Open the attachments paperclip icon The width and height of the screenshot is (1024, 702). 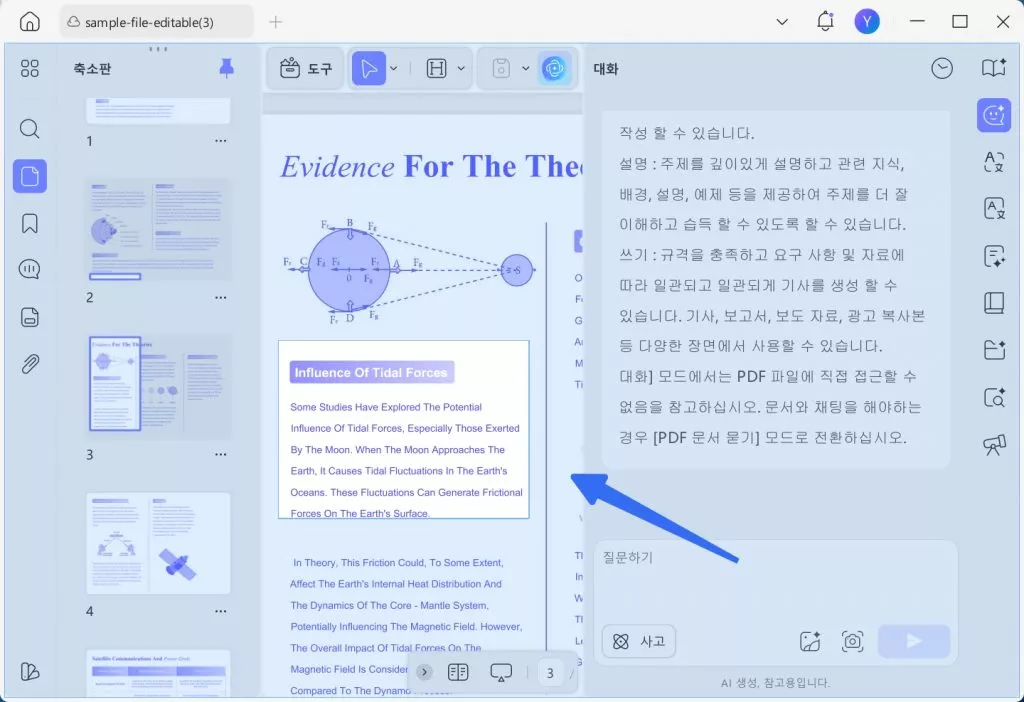29,364
